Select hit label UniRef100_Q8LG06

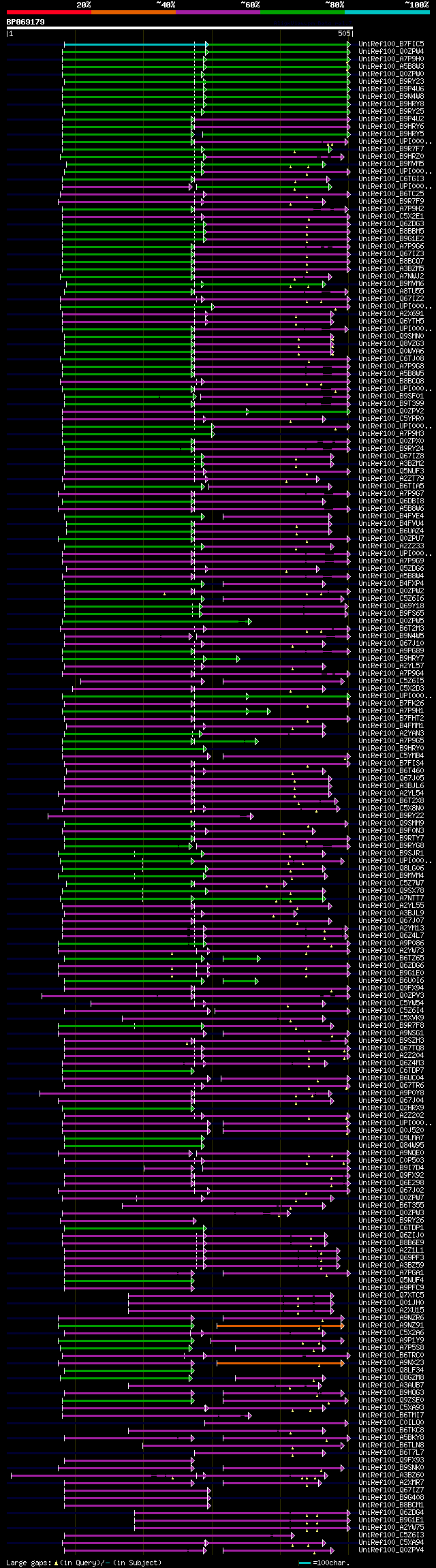click(391, 868)
